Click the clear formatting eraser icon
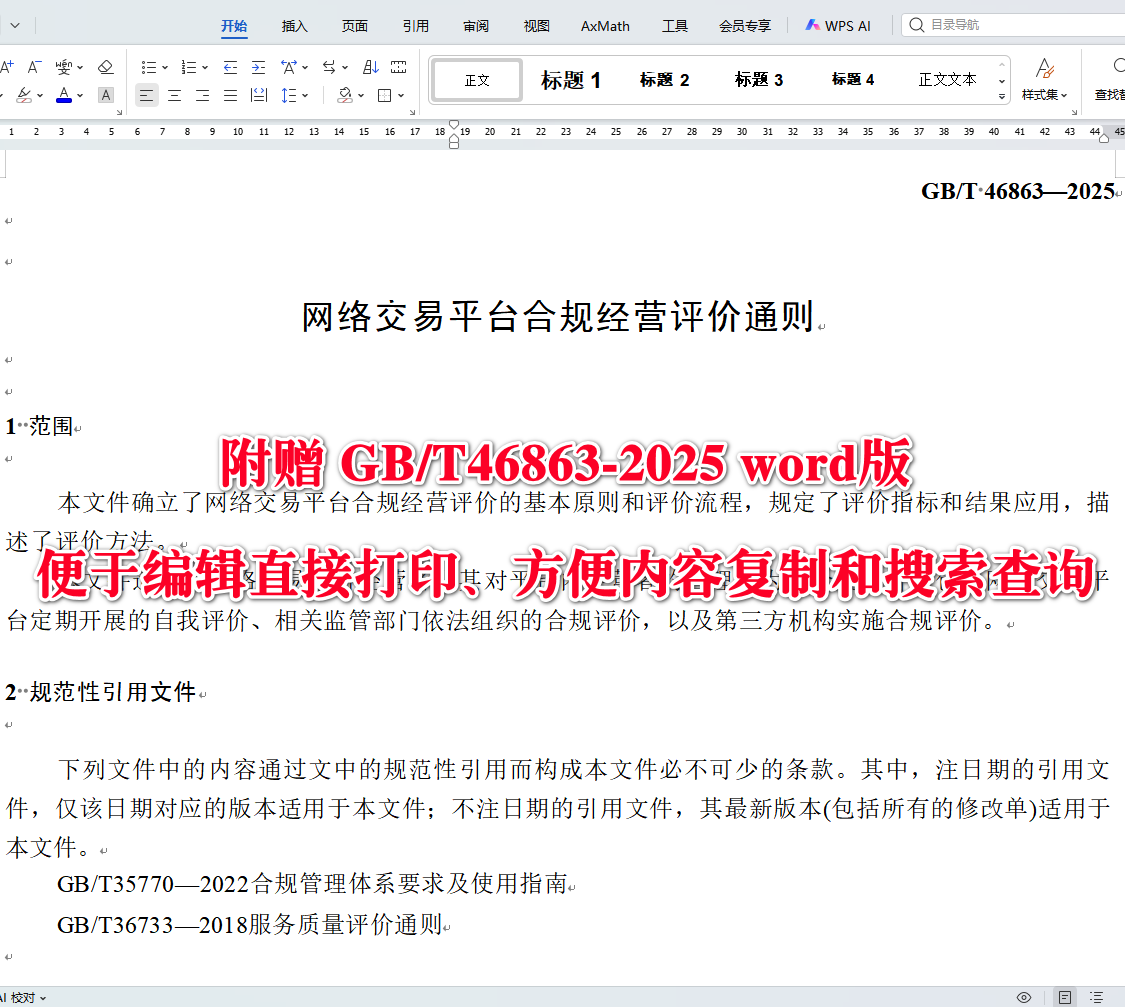Viewport: 1125px width, 1007px height. click(106, 67)
